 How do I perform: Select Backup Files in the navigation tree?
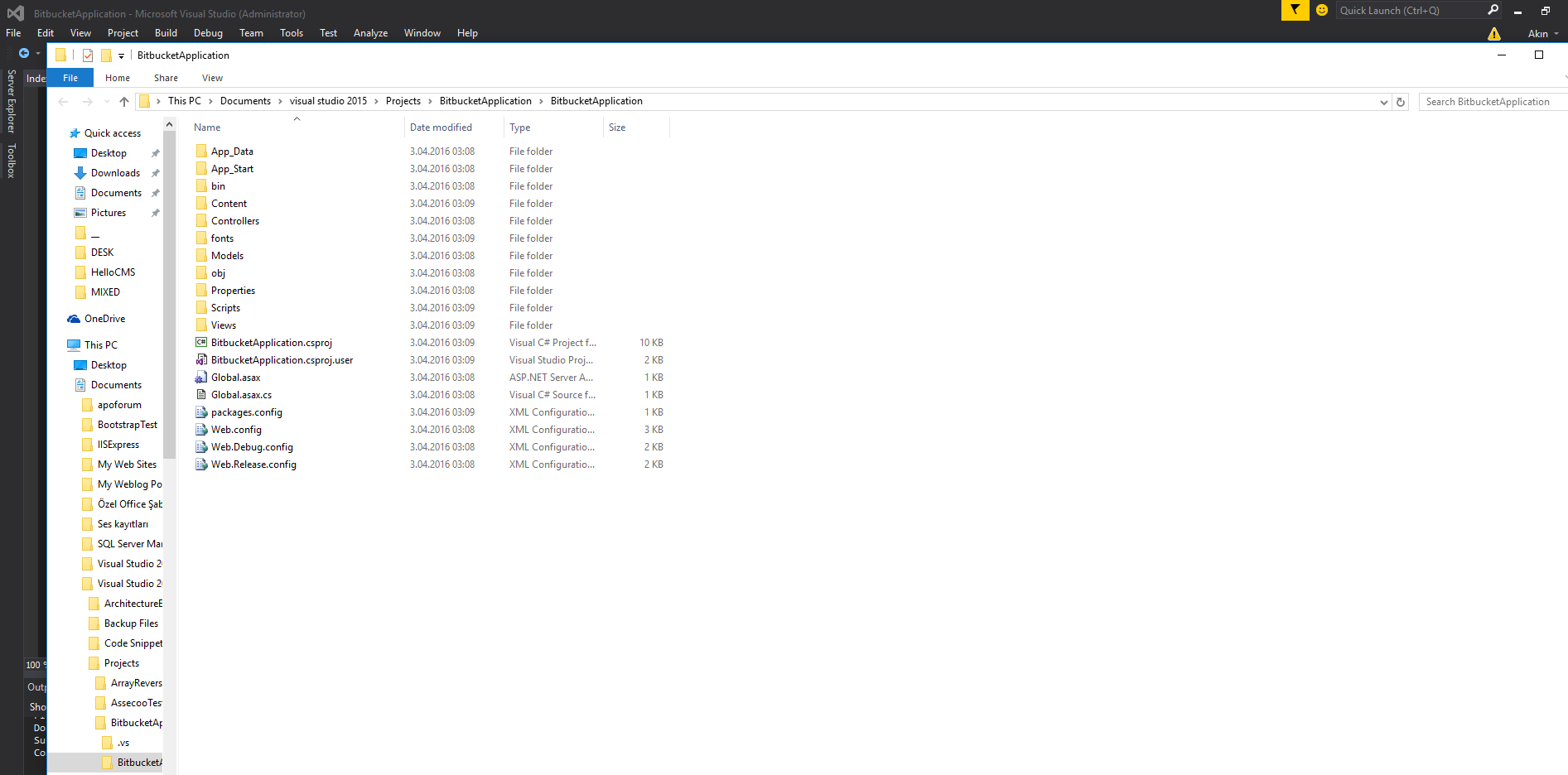(131, 623)
